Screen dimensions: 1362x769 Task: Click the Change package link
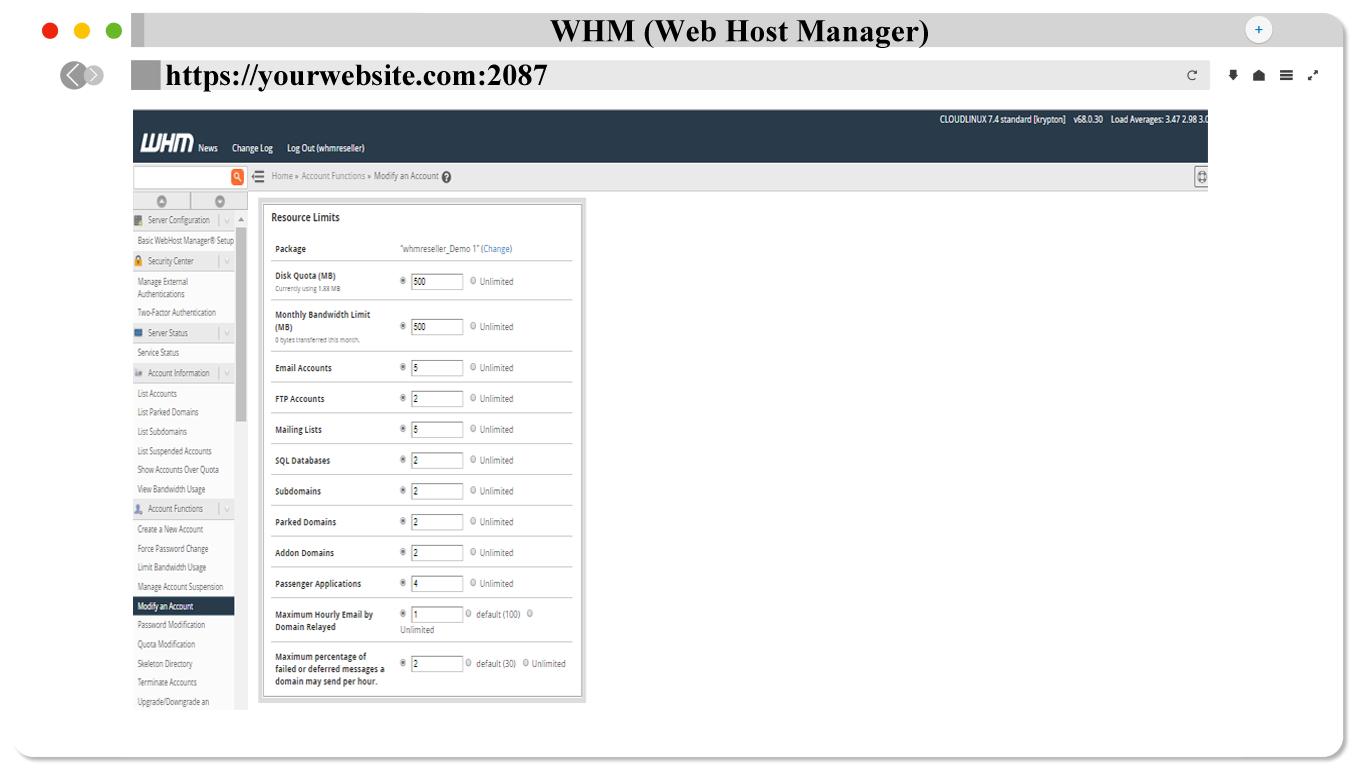[496, 249]
